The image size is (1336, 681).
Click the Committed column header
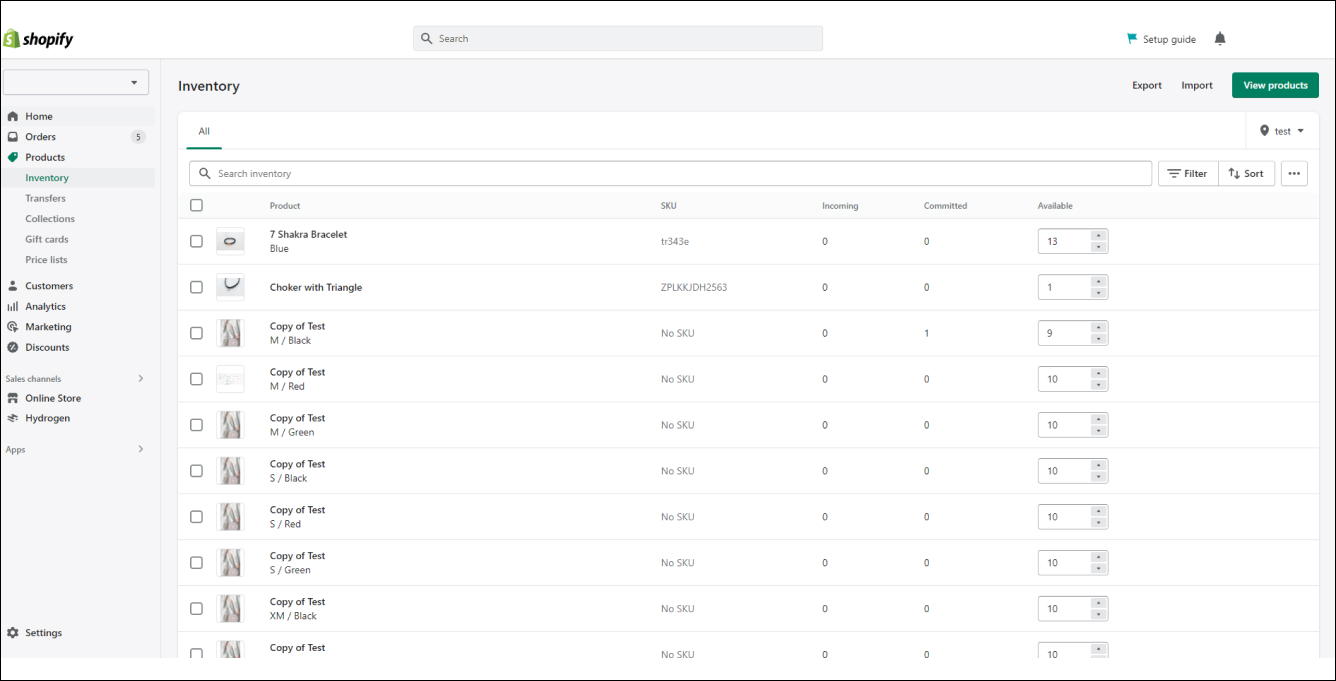(945, 206)
